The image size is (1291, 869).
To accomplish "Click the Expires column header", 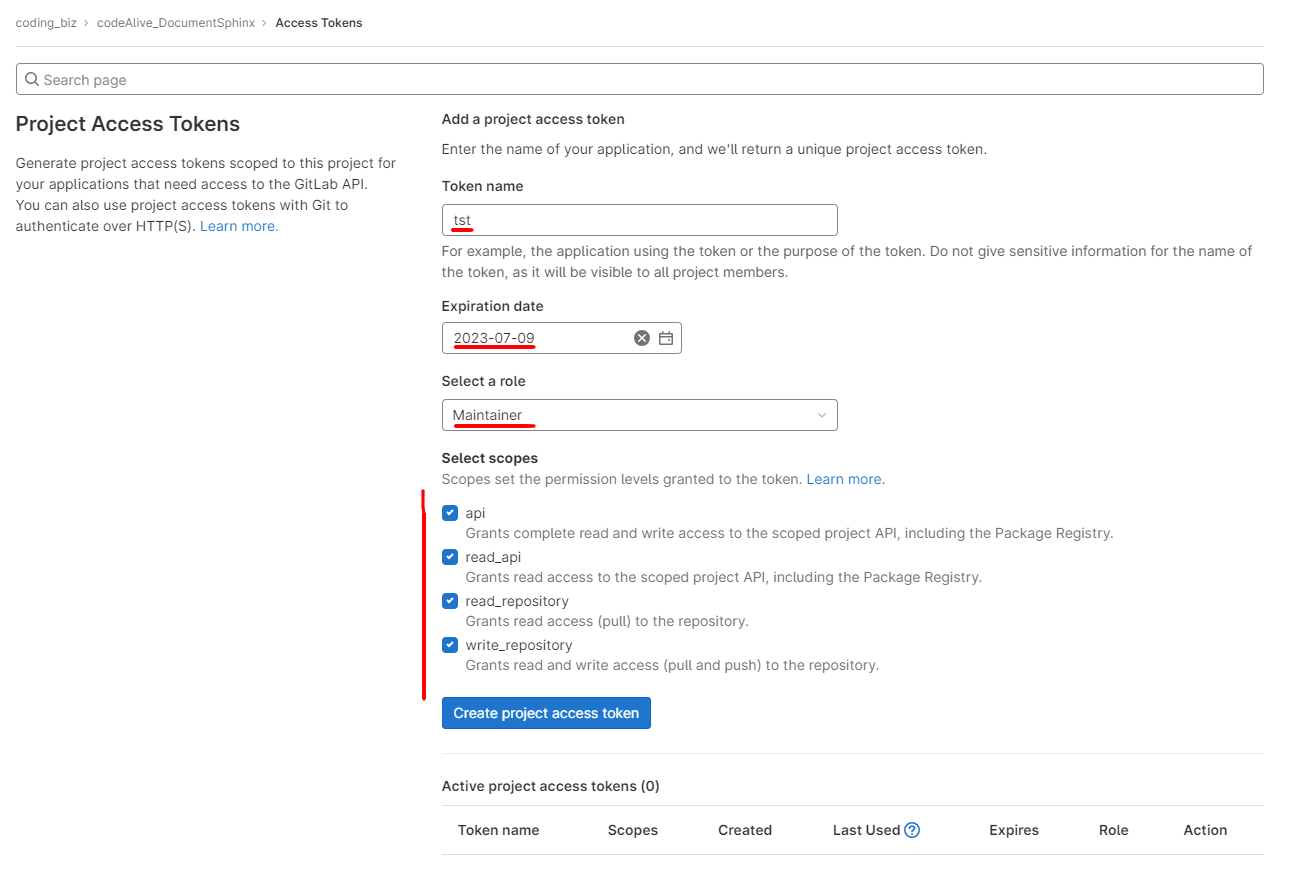I will pos(1013,830).
